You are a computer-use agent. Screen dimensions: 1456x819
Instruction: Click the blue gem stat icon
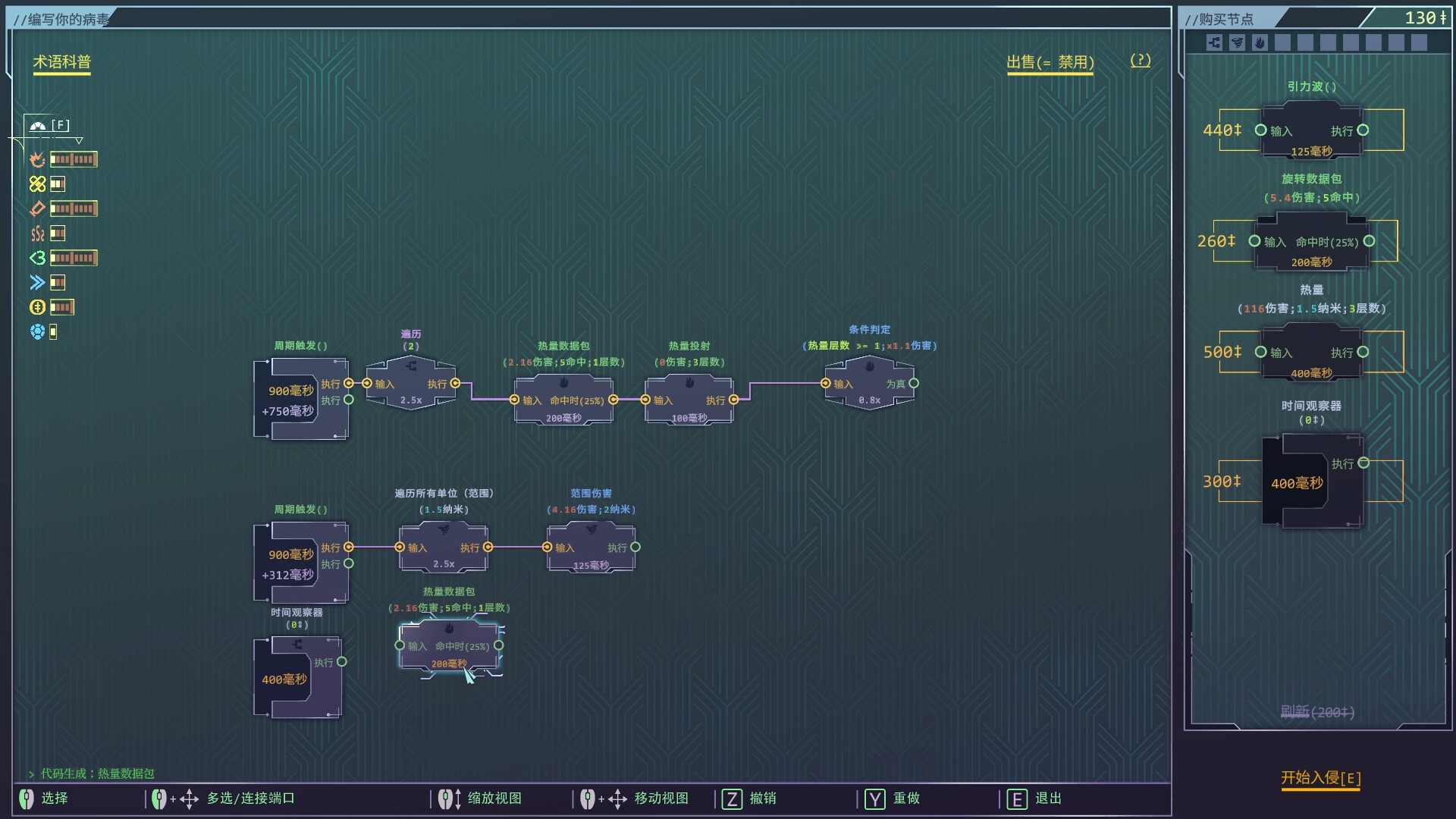[37, 331]
